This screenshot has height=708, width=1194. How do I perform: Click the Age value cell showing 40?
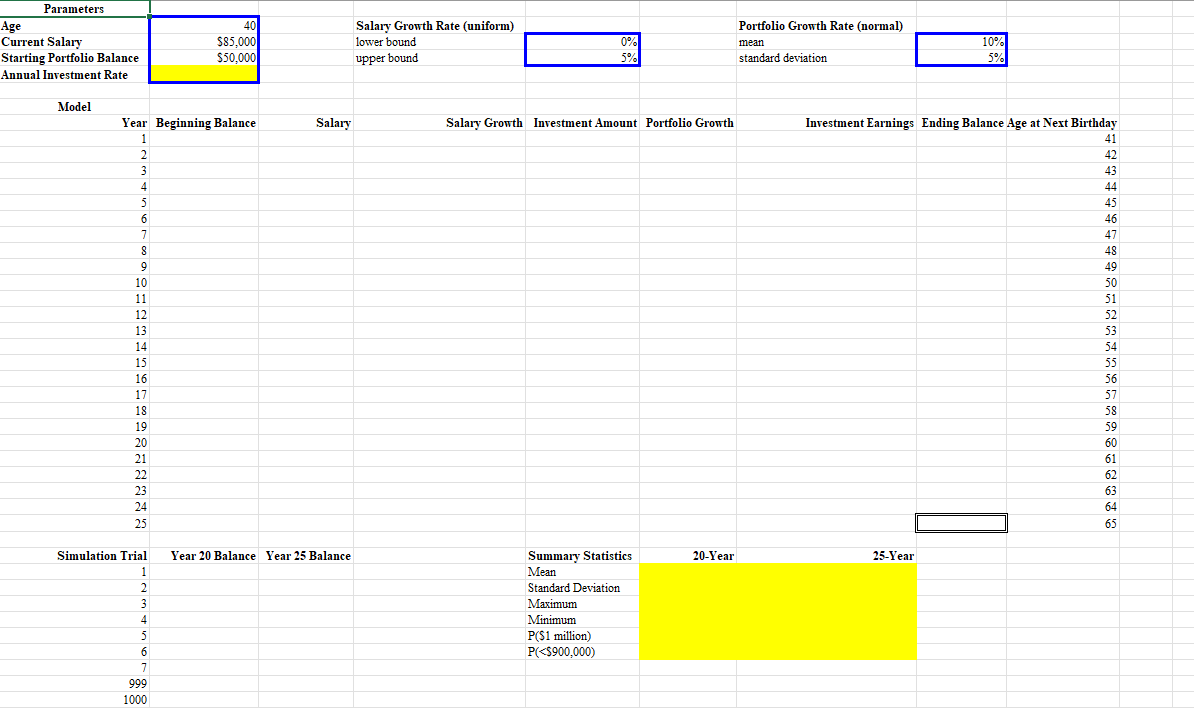pos(203,26)
